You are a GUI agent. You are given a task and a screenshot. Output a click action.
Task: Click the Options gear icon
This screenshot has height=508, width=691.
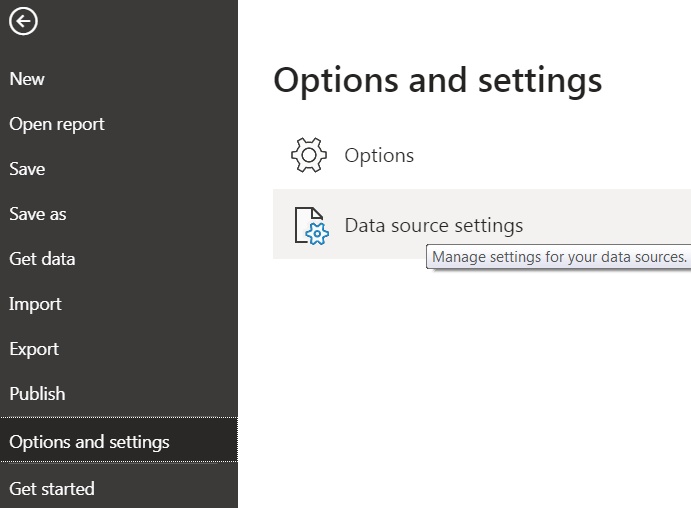point(309,155)
